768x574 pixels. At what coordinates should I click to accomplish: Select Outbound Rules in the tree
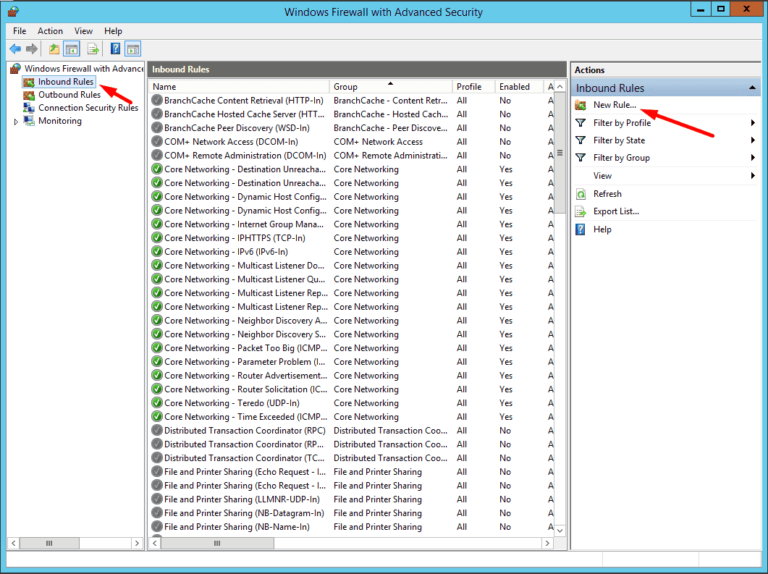coord(69,95)
